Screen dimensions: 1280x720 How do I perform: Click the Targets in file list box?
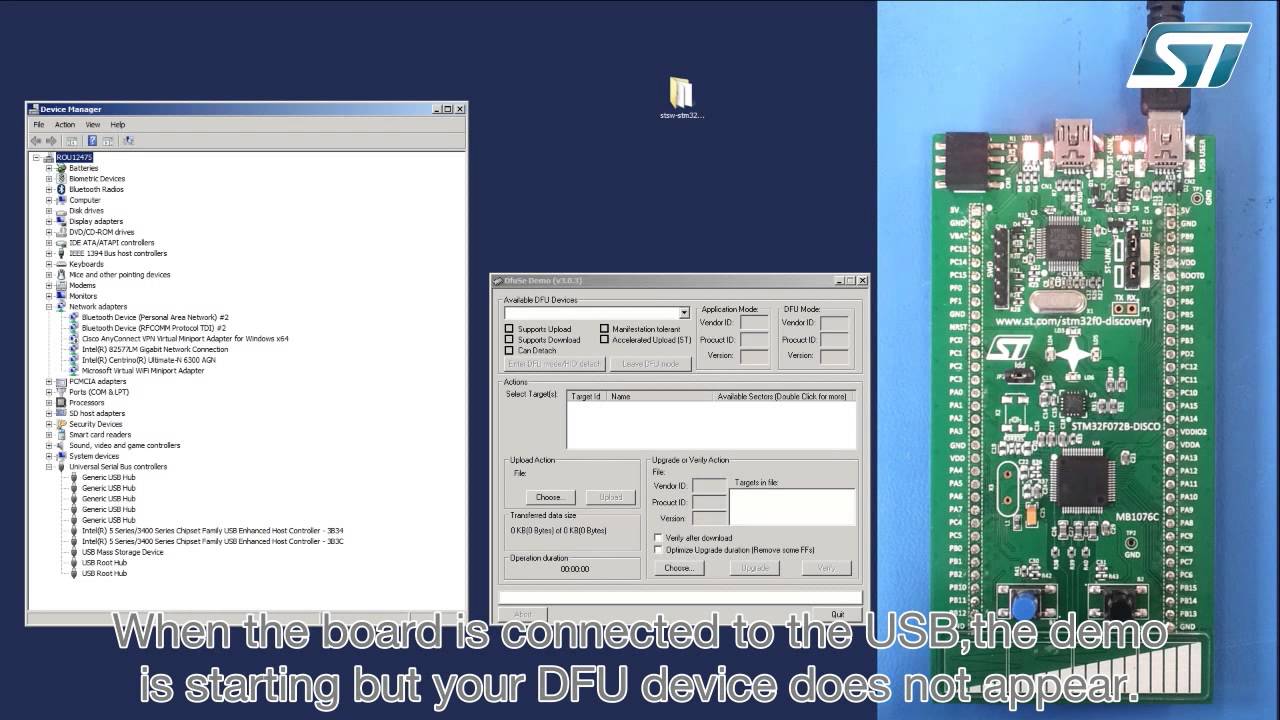pos(792,507)
